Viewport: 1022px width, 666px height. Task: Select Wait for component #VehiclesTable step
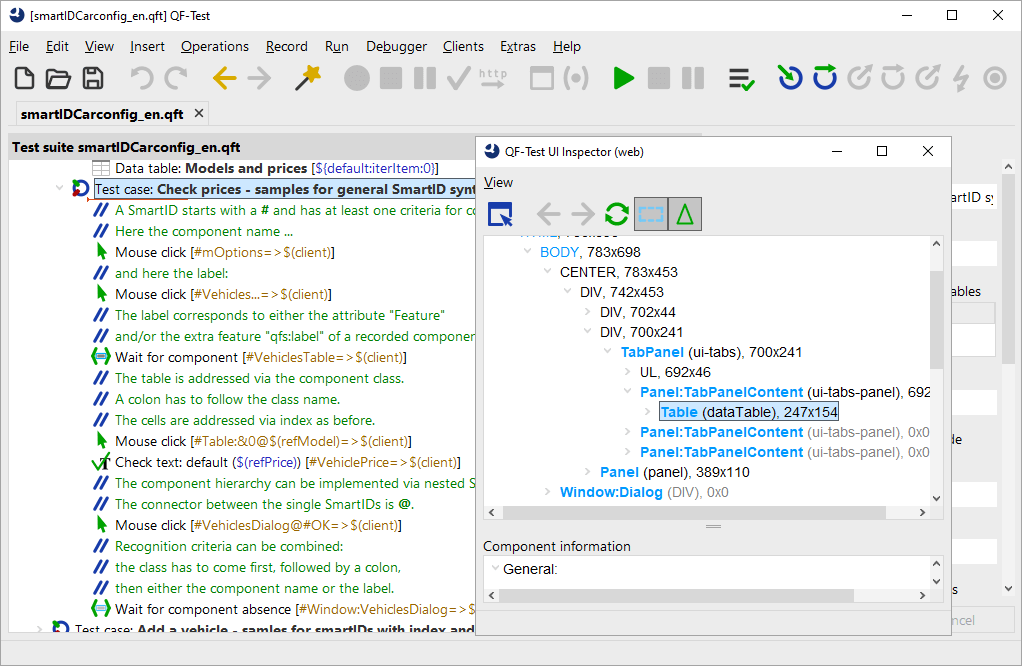[260, 357]
